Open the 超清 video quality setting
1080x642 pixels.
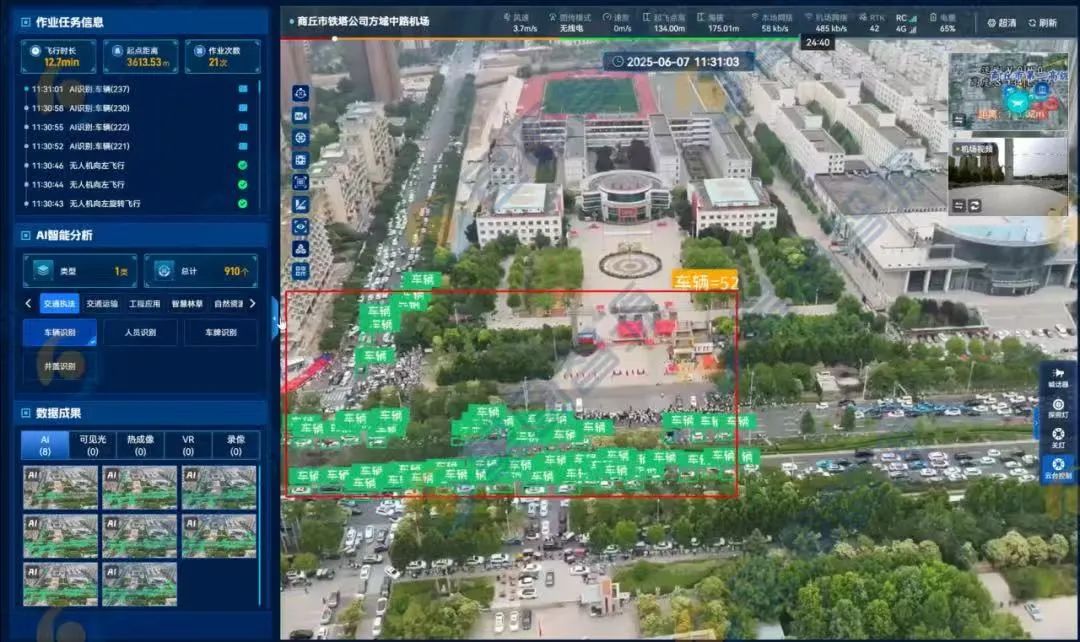pyautogui.click(x=1001, y=23)
